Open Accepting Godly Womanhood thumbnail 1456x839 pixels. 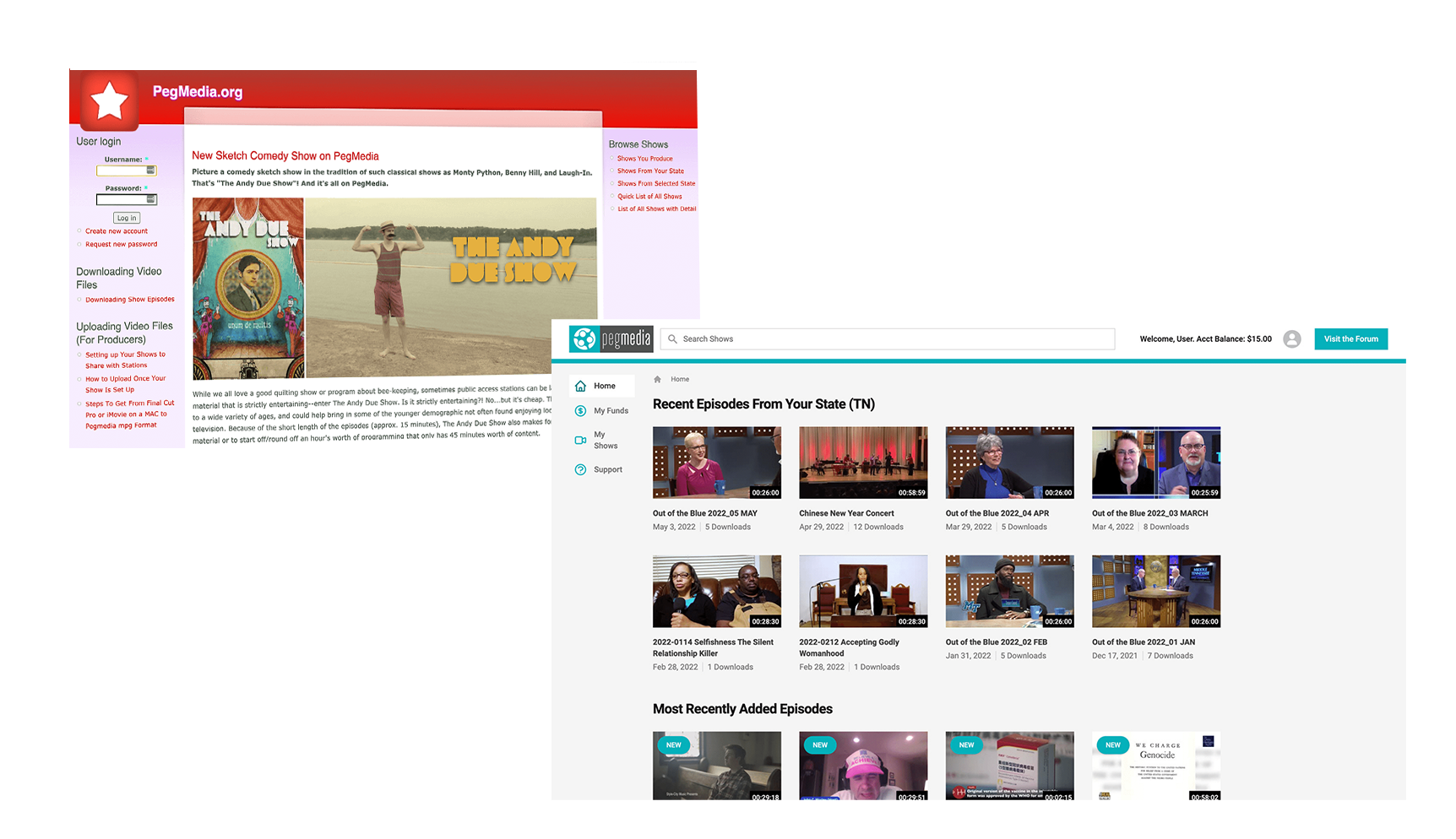pos(863,592)
